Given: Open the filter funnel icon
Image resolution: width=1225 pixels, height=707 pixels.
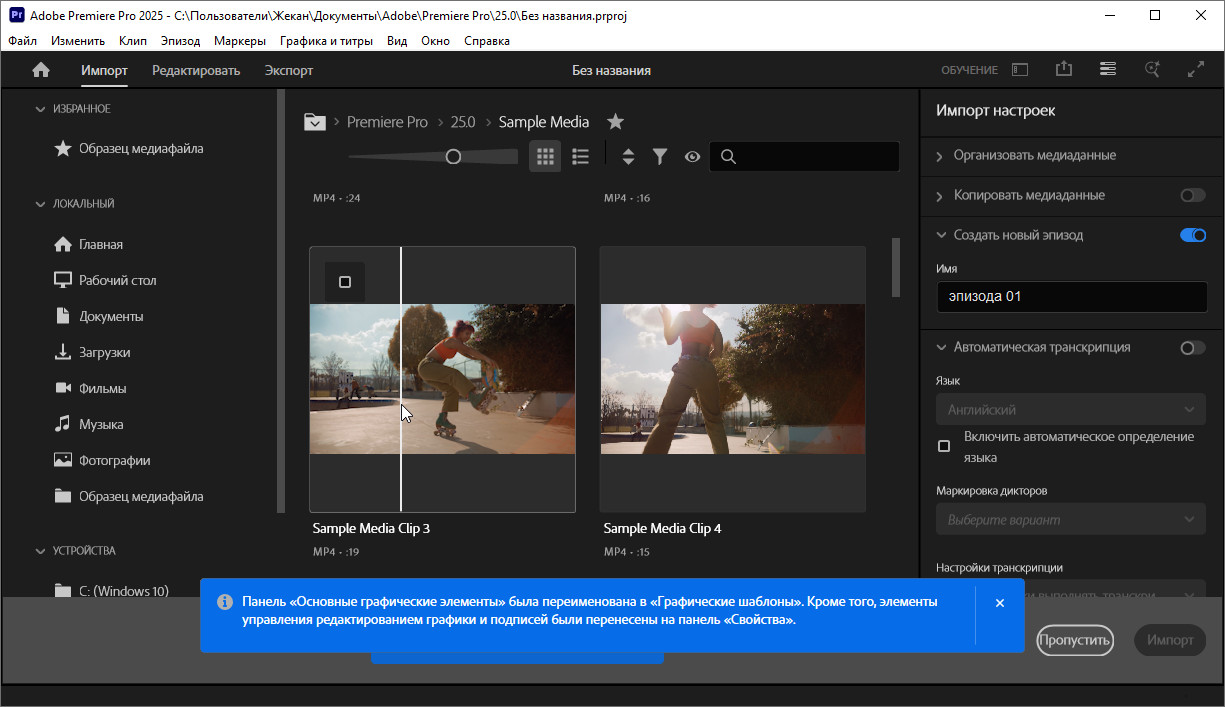Looking at the screenshot, I should coord(660,157).
